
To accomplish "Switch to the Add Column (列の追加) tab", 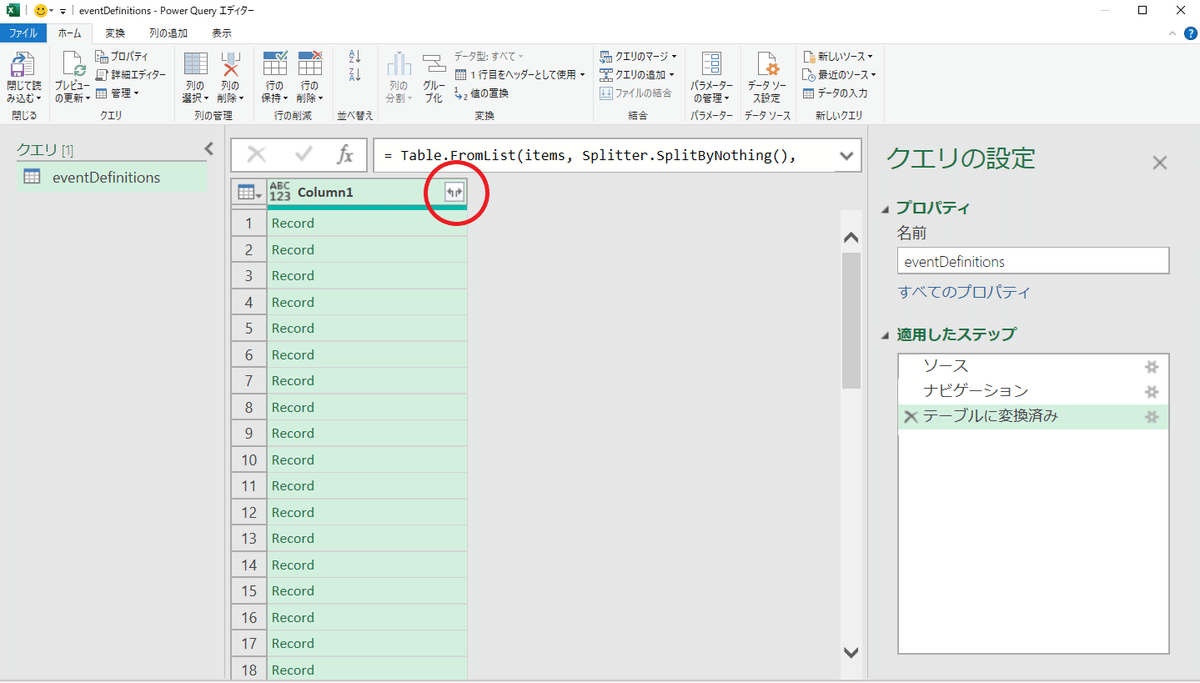I will point(167,33).
